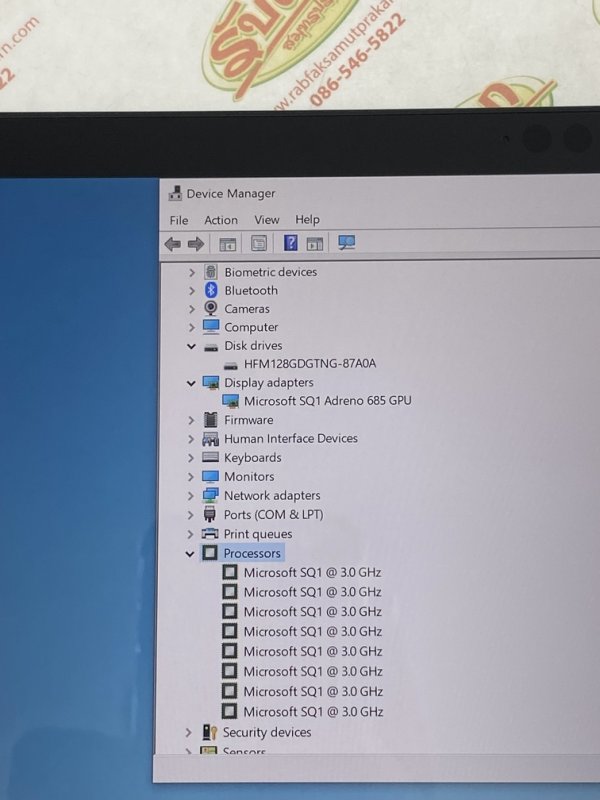Viewport: 600px width, 800px height.
Task: Select the Network adapters label
Action: pyautogui.click(x=272, y=495)
